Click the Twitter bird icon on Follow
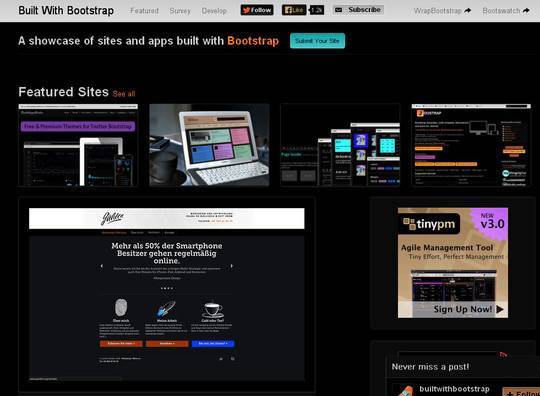Viewport: 540px width, 396px height. [x=246, y=10]
